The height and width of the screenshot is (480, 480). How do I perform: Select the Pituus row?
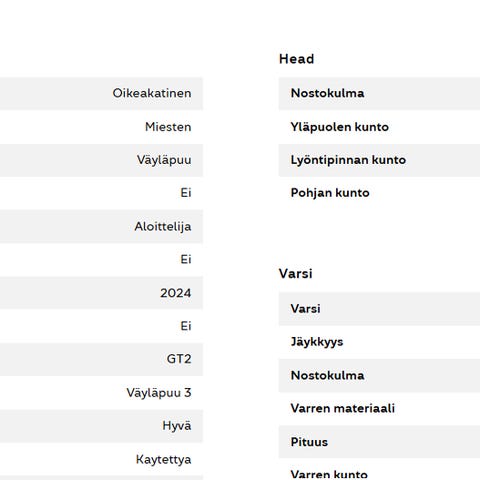click(379, 442)
